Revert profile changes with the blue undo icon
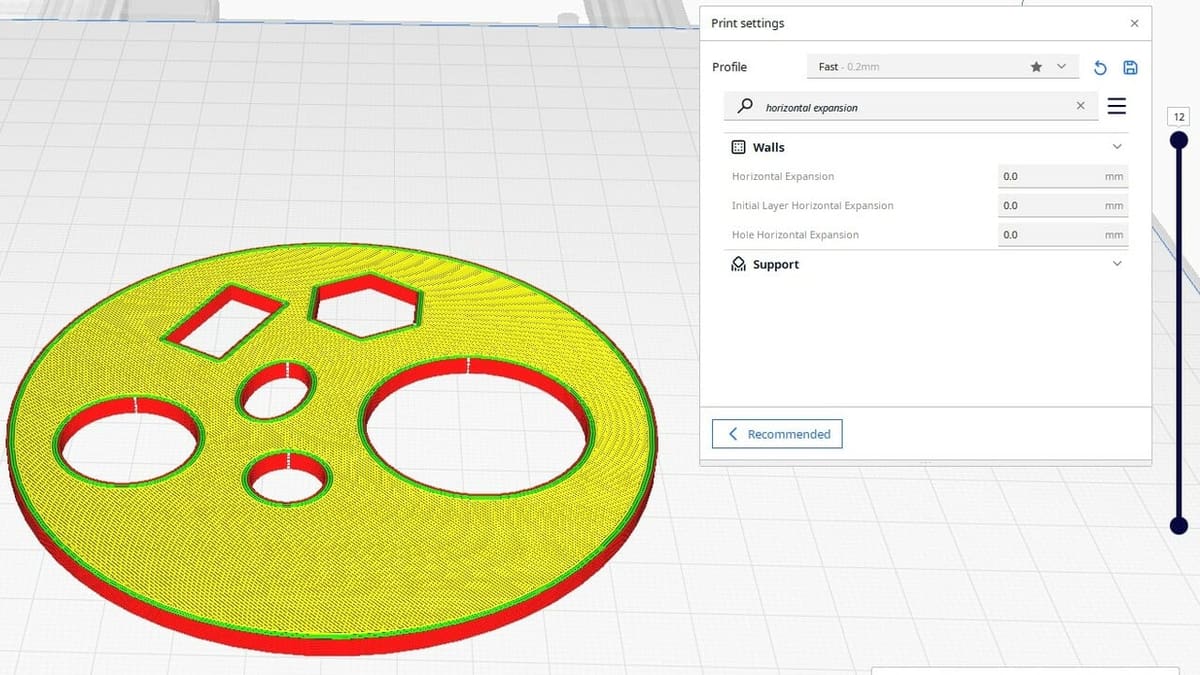This screenshot has width=1200, height=675. (x=1099, y=66)
